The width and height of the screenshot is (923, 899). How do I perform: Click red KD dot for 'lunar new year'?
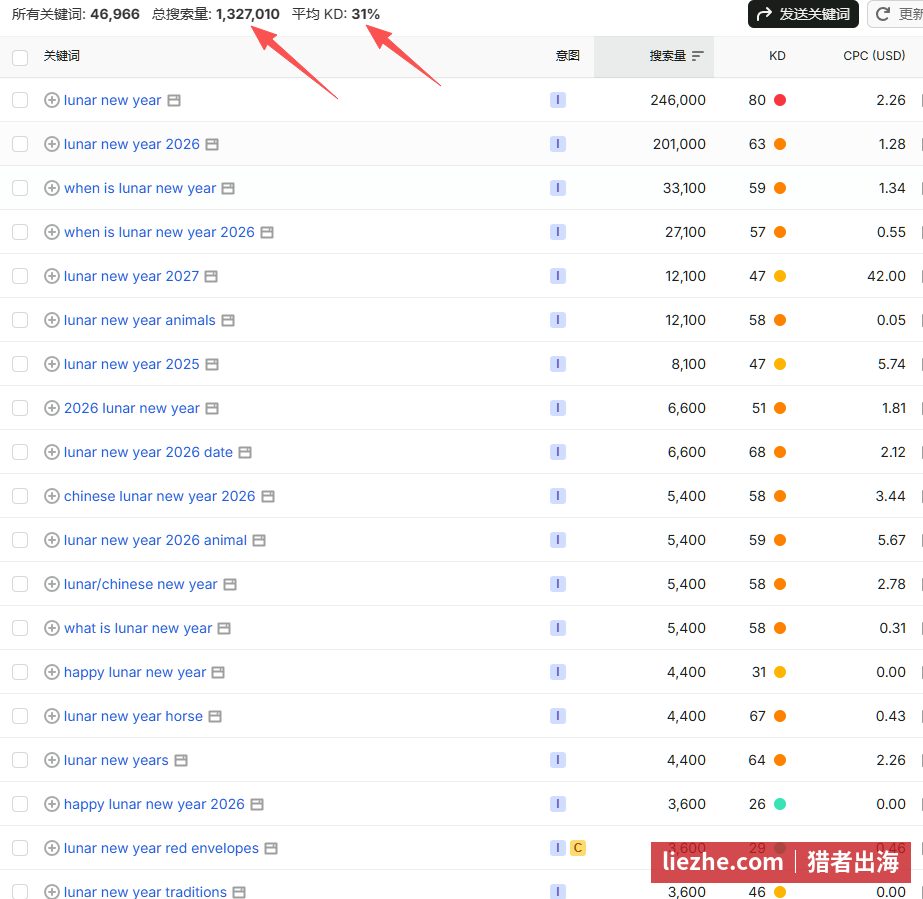pyautogui.click(x=780, y=100)
